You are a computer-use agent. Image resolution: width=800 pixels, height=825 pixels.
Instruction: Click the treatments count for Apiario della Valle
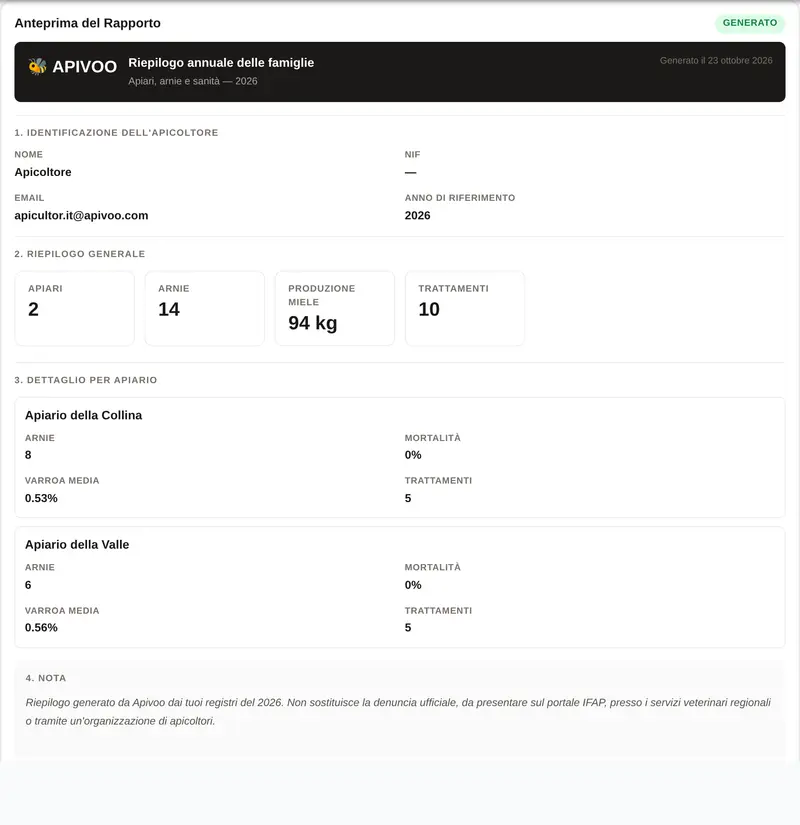[x=408, y=628]
